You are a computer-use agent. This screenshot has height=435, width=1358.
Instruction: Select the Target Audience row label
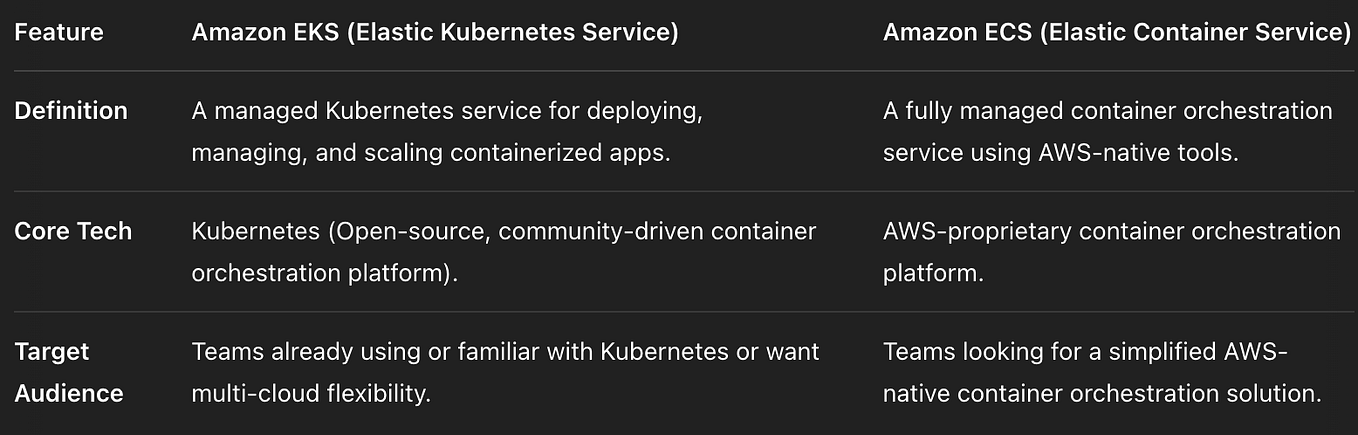[68, 372]
